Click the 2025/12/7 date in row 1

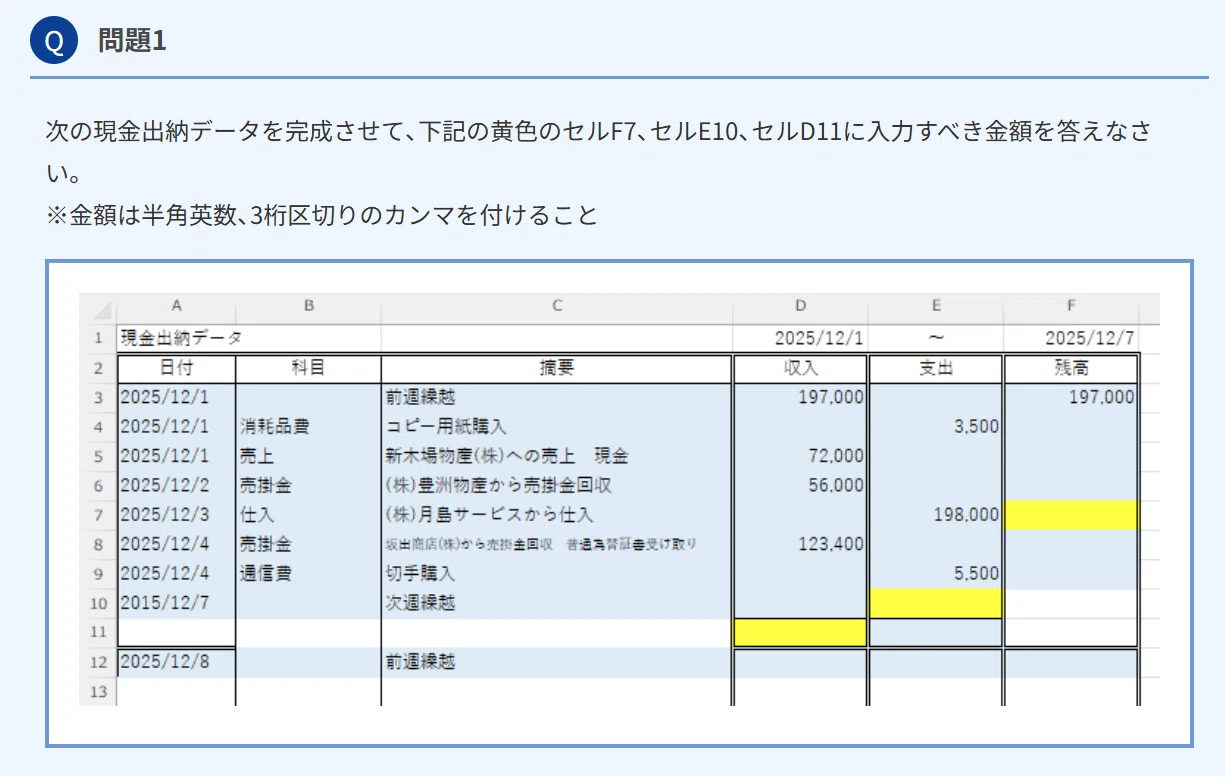pos(1089,338)
